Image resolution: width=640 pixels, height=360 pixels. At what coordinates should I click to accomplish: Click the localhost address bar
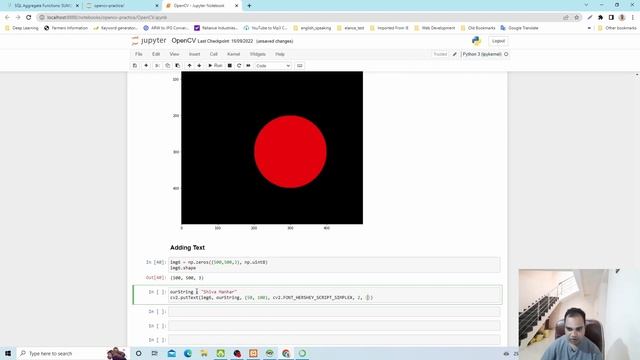pos(302,18)
